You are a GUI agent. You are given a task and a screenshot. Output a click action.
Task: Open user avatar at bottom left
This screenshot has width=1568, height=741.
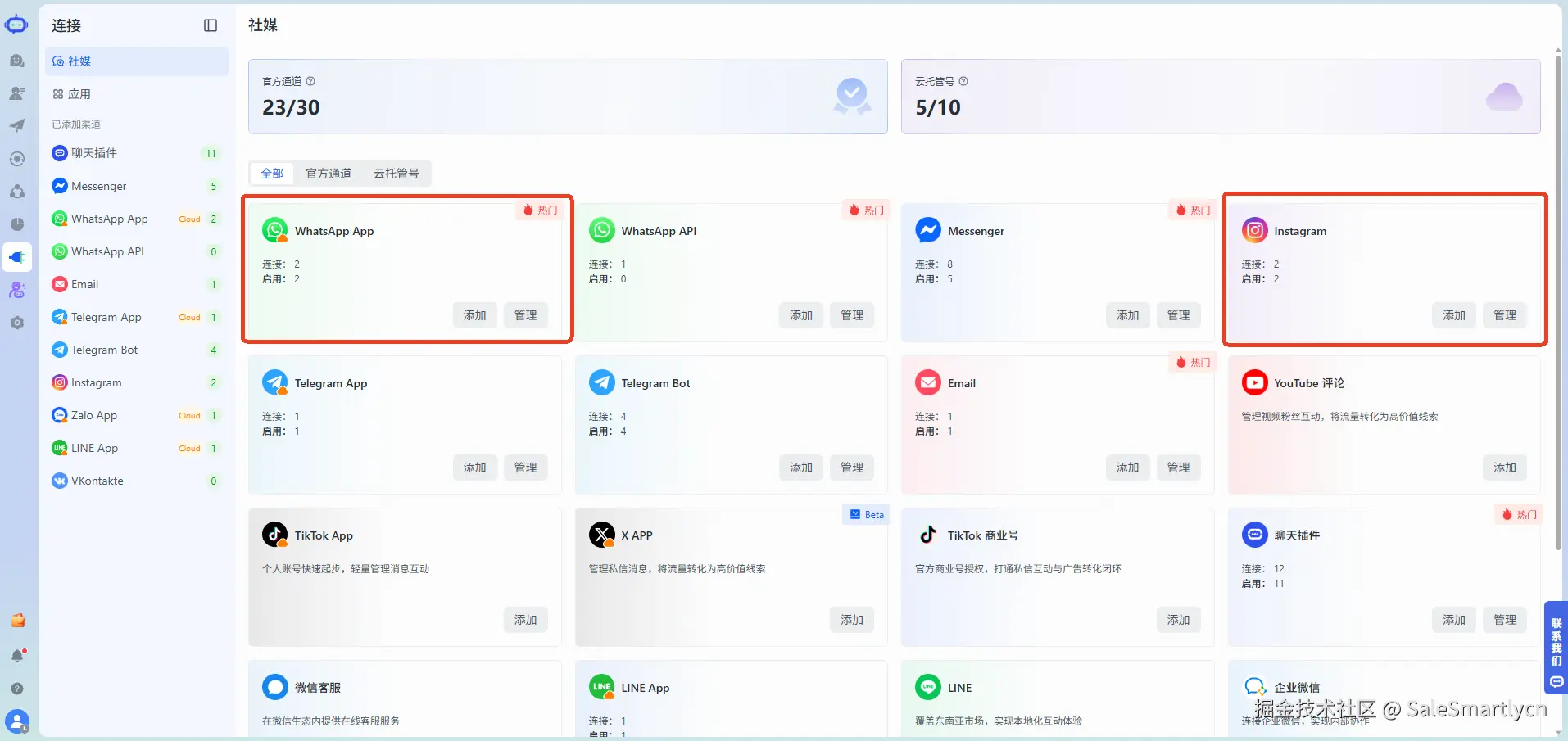(x=17, y=721)
